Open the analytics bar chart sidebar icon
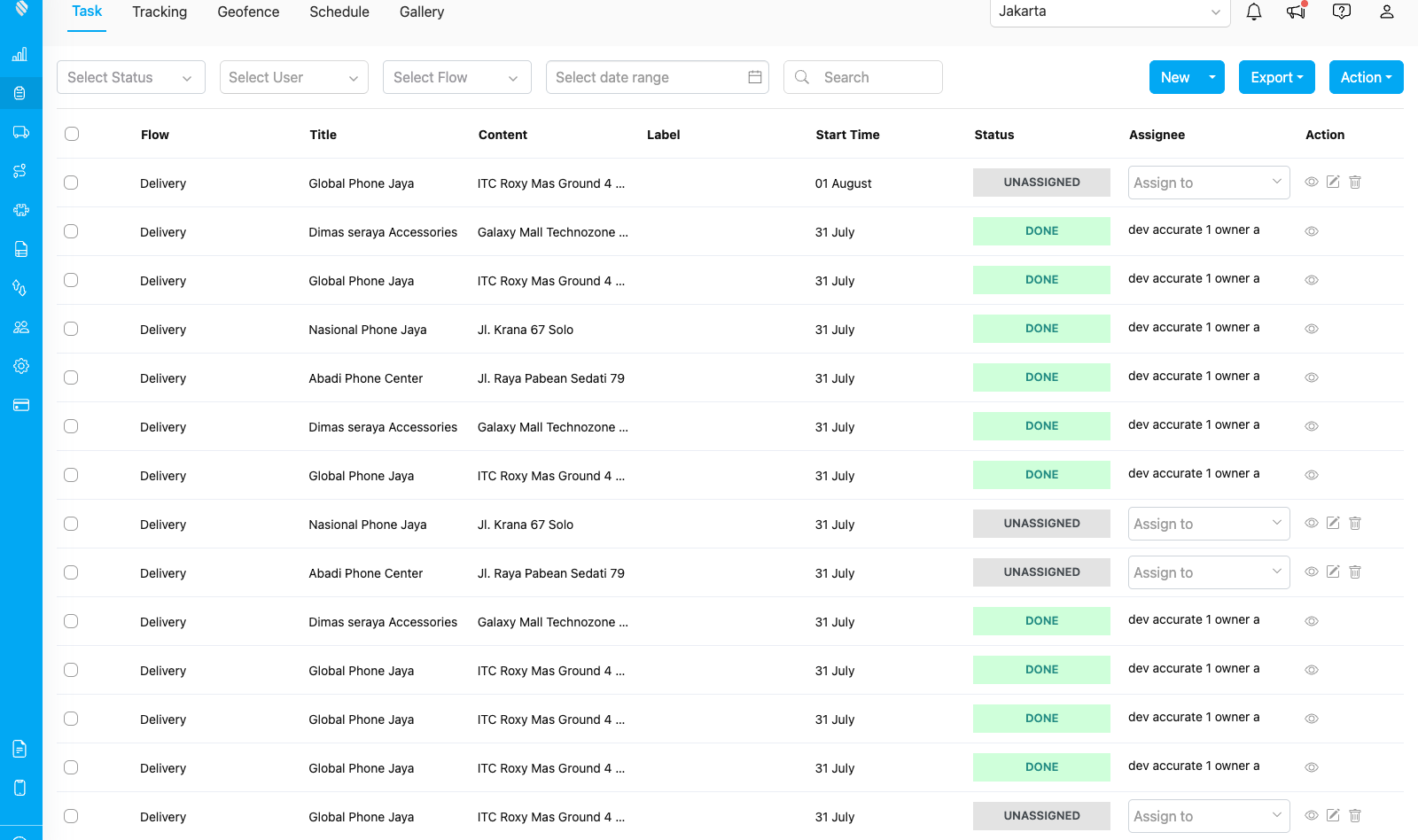This screenshot has width=1418, height=840. pos(20,54)
